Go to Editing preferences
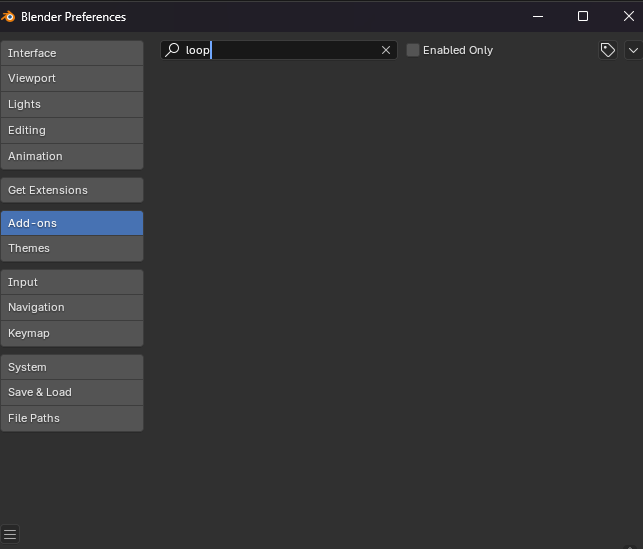 coord(72,130)
